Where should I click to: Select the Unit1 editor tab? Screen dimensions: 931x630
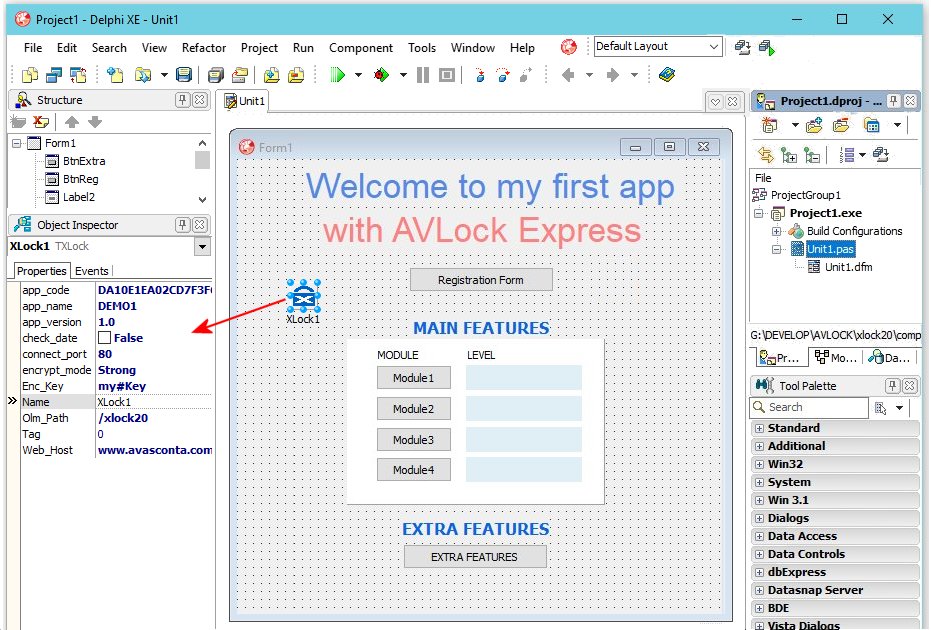tap(245, 101)
